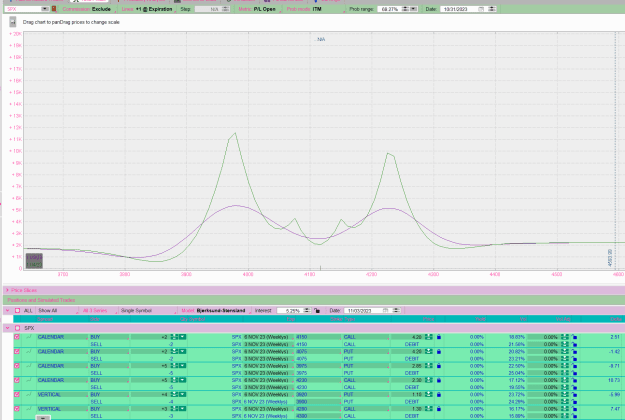Uncheck the 3975 PUT calendar row checkbox
The height and width of the screenshot is (420, 625).
coord(17,365)
